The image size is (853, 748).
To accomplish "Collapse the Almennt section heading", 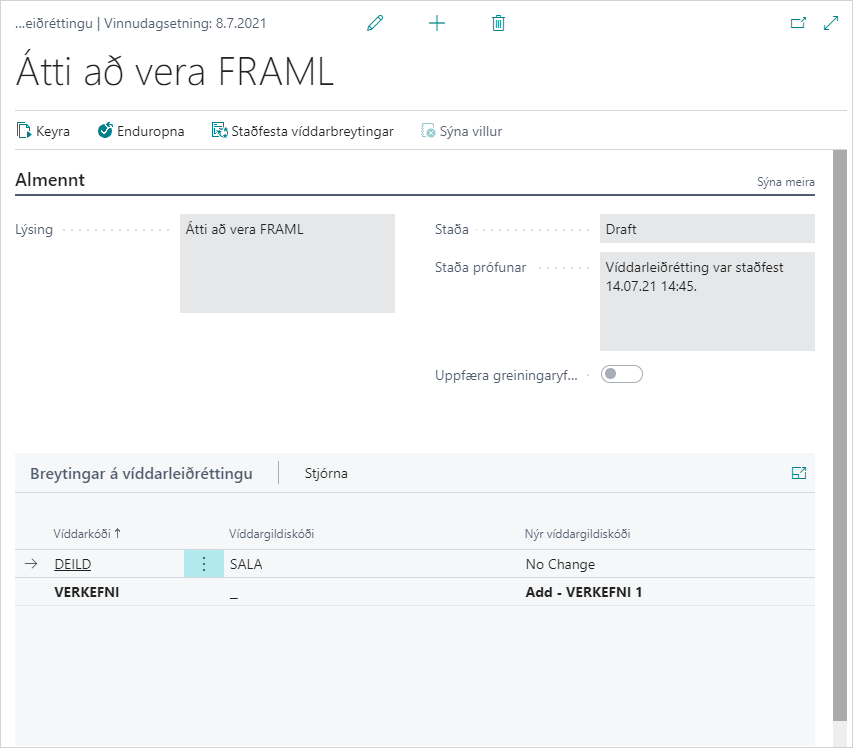I will click(50, 180).
